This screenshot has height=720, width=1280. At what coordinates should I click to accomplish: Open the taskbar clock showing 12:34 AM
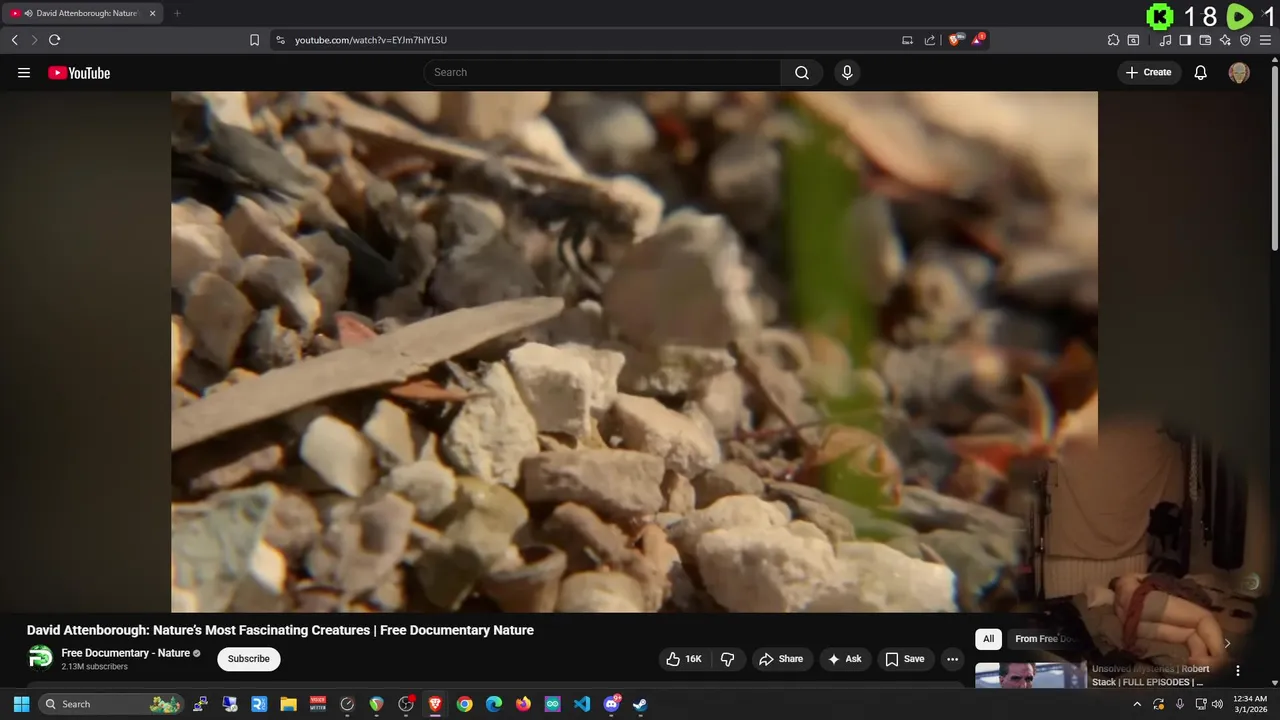pyautogui.click(x=1250, y=704)
